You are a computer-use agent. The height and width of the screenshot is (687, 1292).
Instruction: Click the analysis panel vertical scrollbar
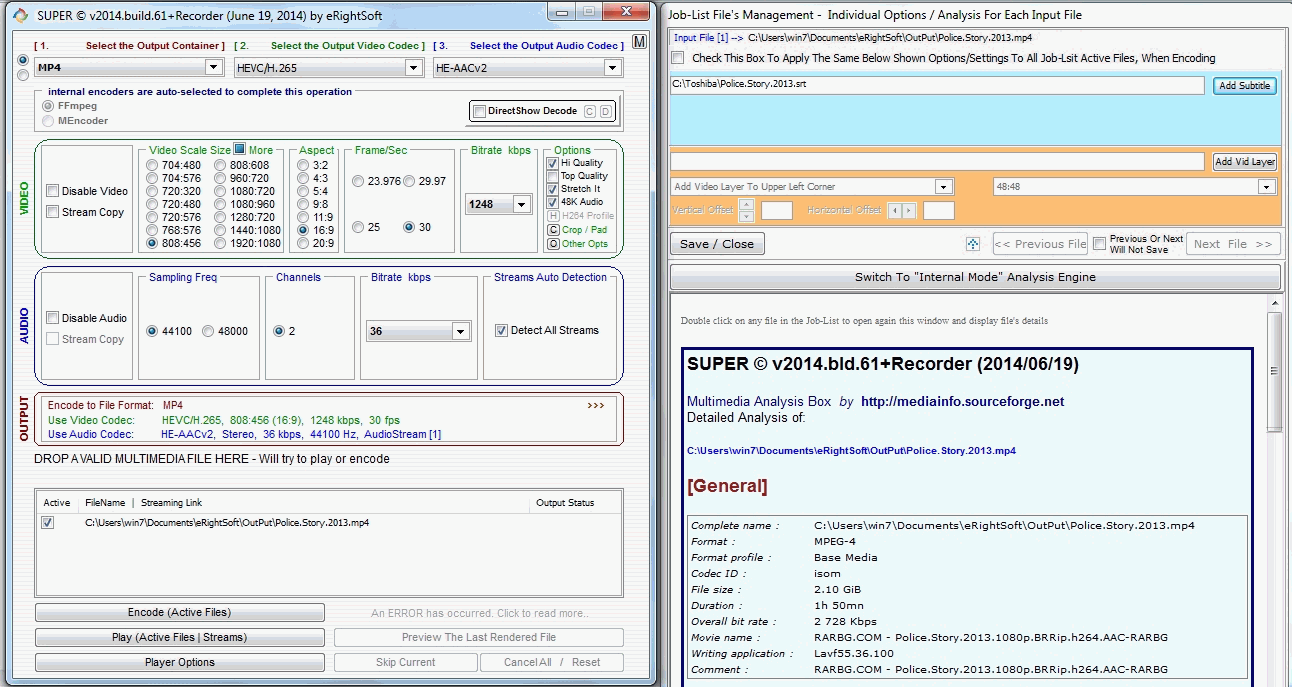pyautogui.click(x=1274, y=371)
